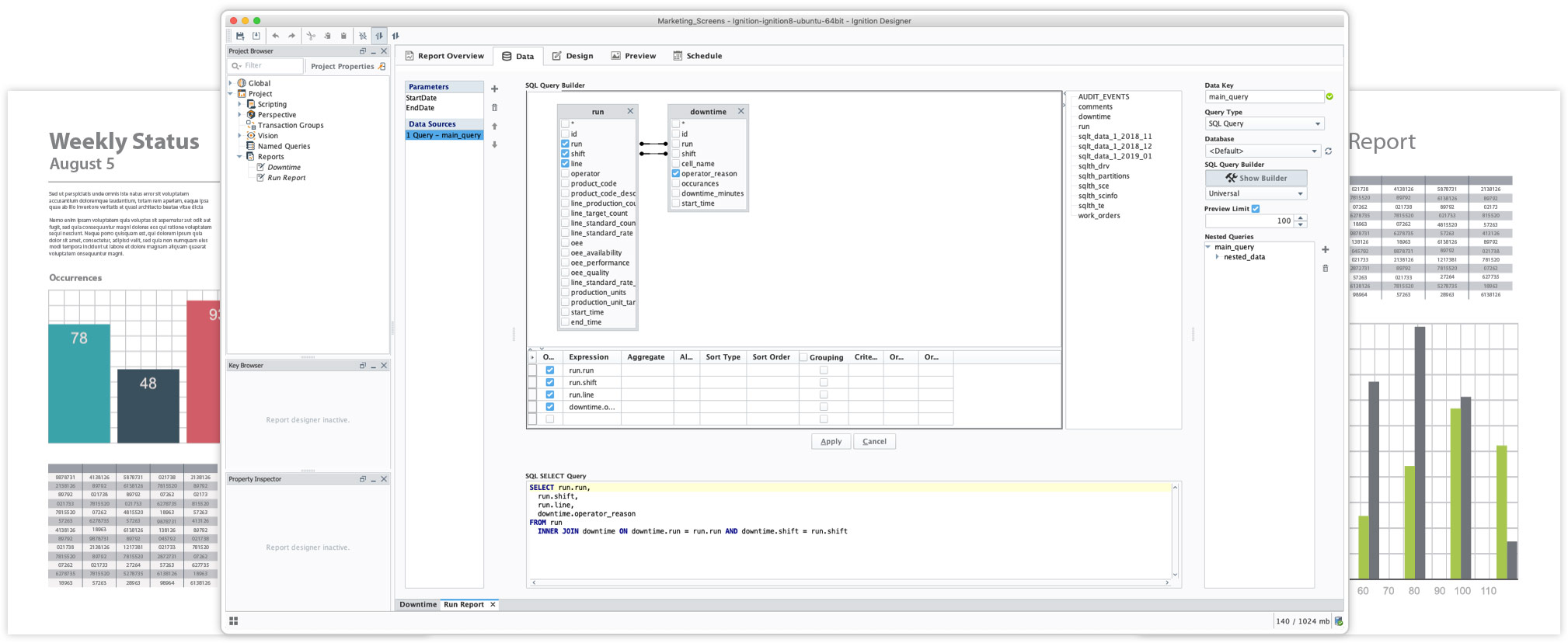Click the Cut scissors icon
Screen dimensions: 1568x643
click(x=311, y=36)
